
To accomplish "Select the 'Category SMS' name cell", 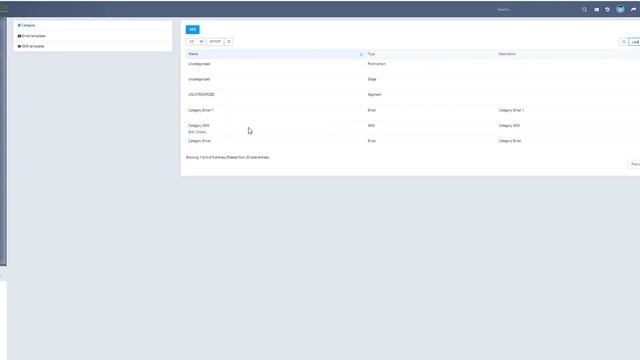I will coord(199,126).
